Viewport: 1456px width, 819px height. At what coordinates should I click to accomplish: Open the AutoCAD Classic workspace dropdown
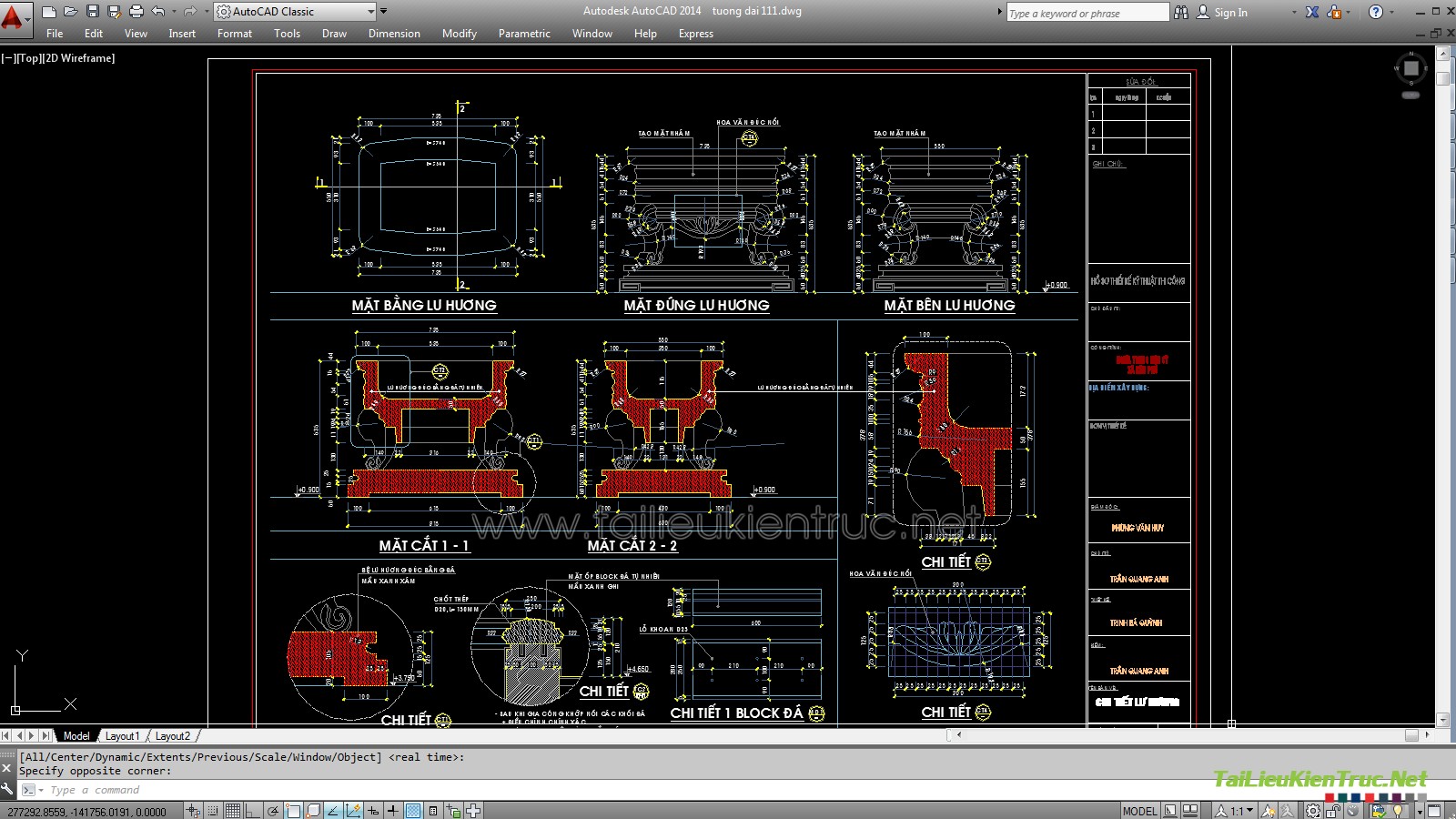click(x=295, y=12)
